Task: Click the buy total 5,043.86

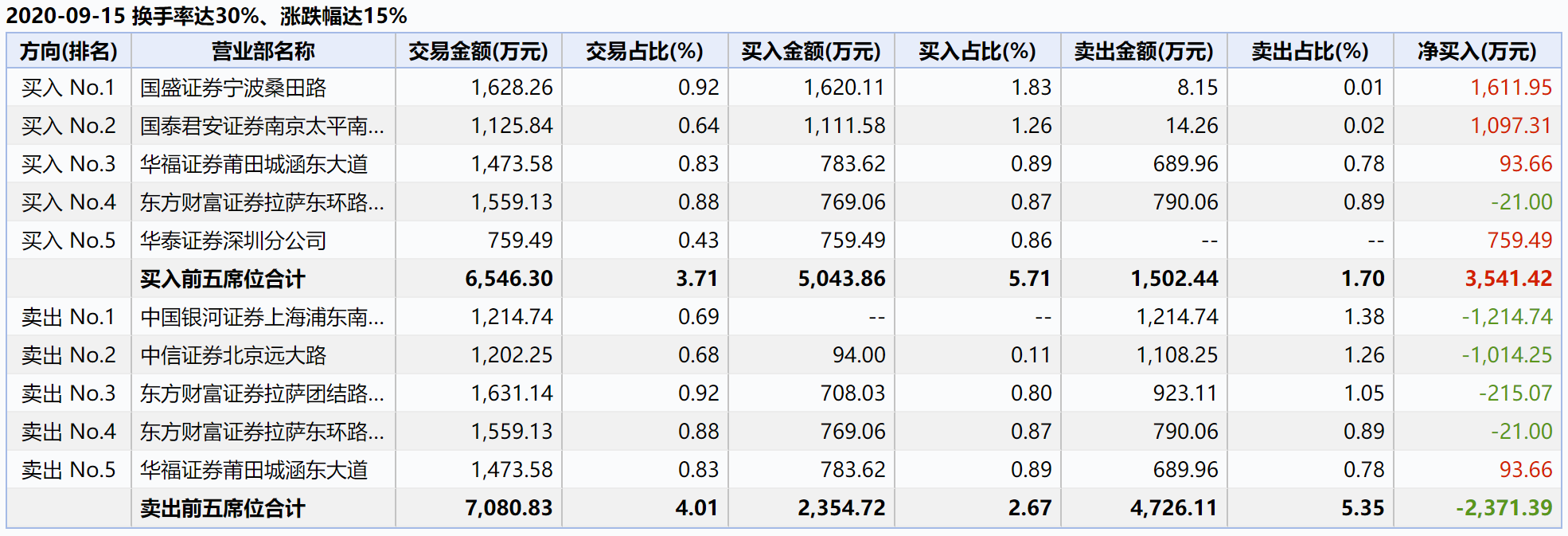Action: 842,279
